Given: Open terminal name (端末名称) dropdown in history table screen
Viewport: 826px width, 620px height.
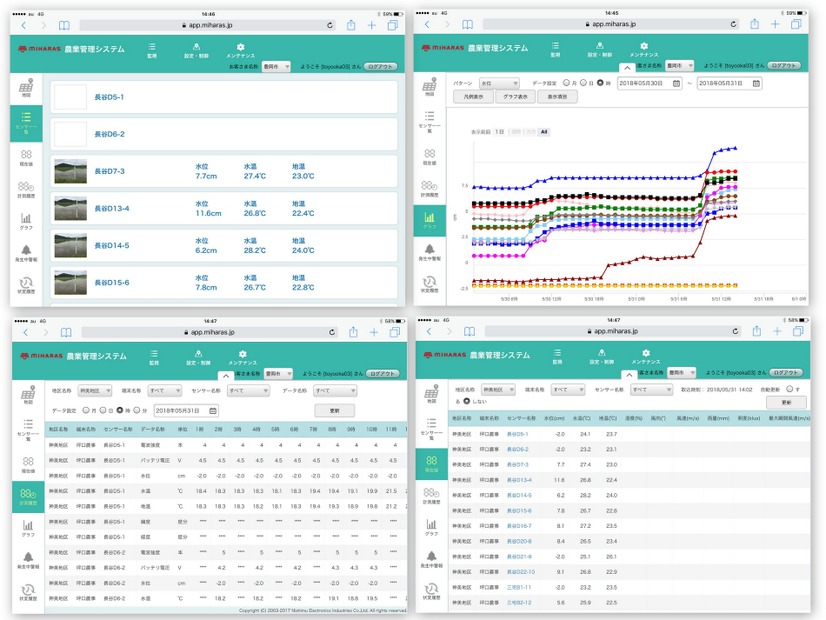Looking at the screenshot, I should [x=164, y=391].
